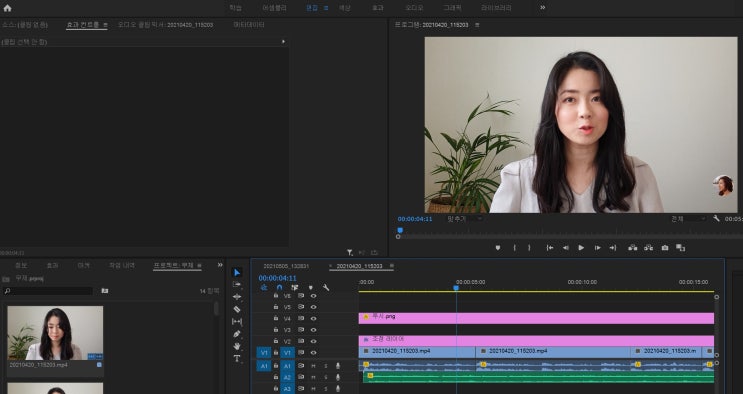This screenshot has height=394, width=743.
Task: Hide track V2 with eye icon
Action: pyautogui.click(x=313, y=341)
